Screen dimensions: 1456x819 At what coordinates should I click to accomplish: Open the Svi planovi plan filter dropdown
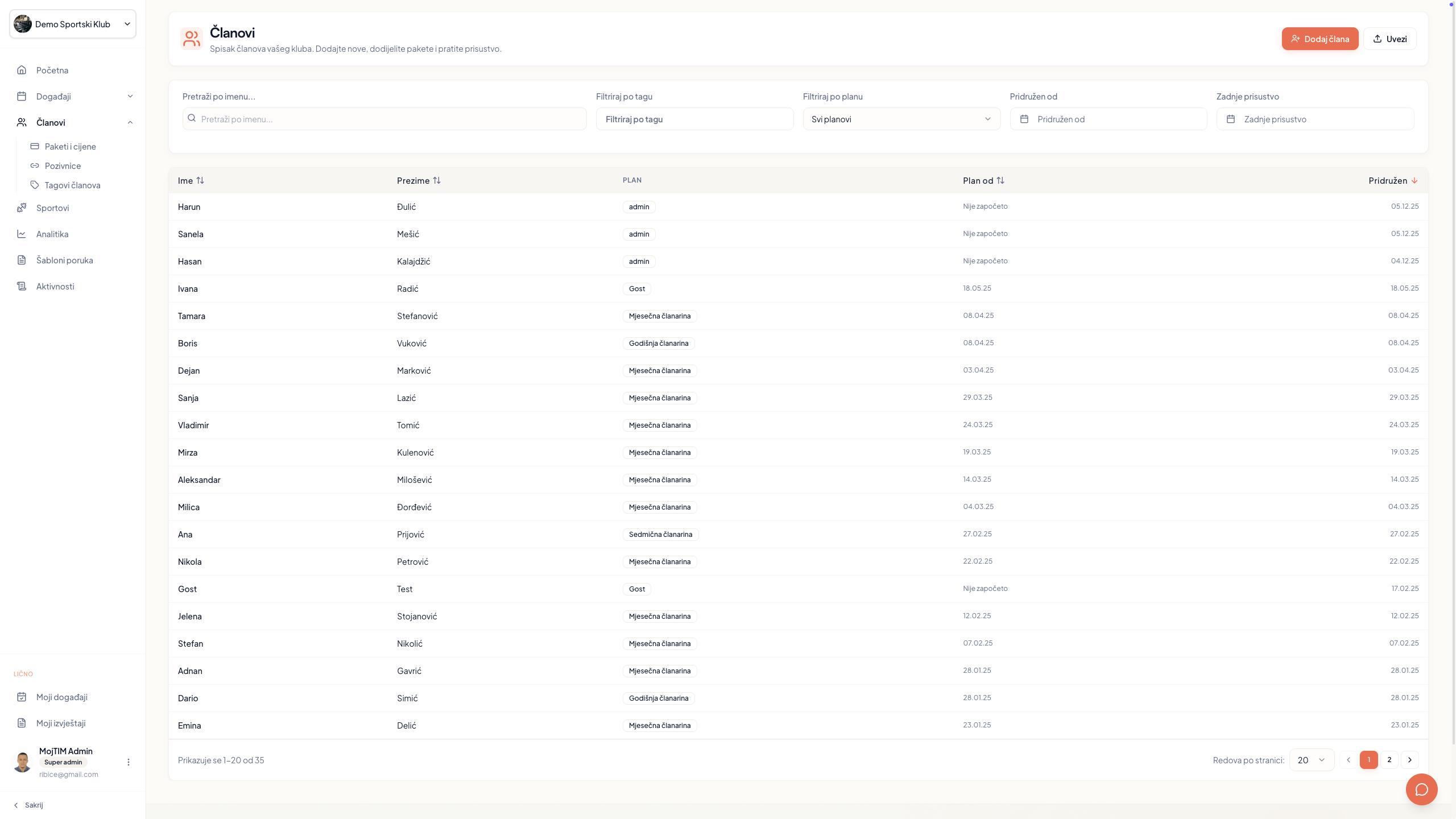pos(901,119)
